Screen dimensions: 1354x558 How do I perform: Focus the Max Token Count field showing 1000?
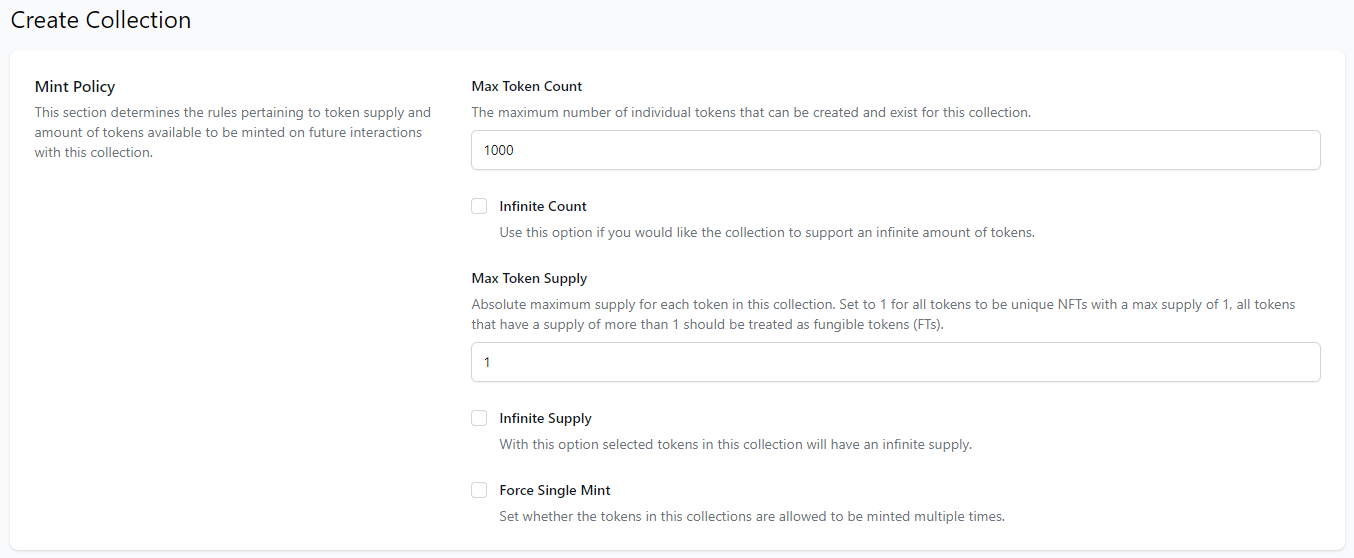(x=895, y=150)
